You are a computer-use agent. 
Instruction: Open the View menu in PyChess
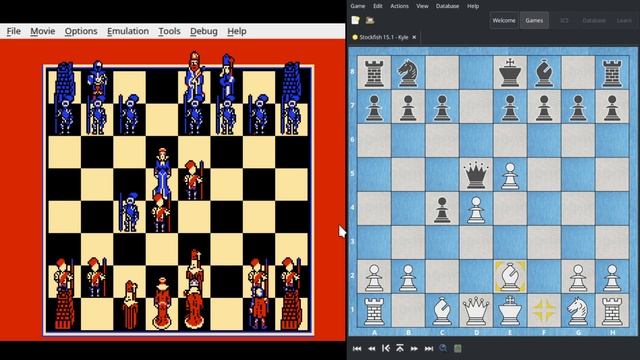click(x=422, y=6)
